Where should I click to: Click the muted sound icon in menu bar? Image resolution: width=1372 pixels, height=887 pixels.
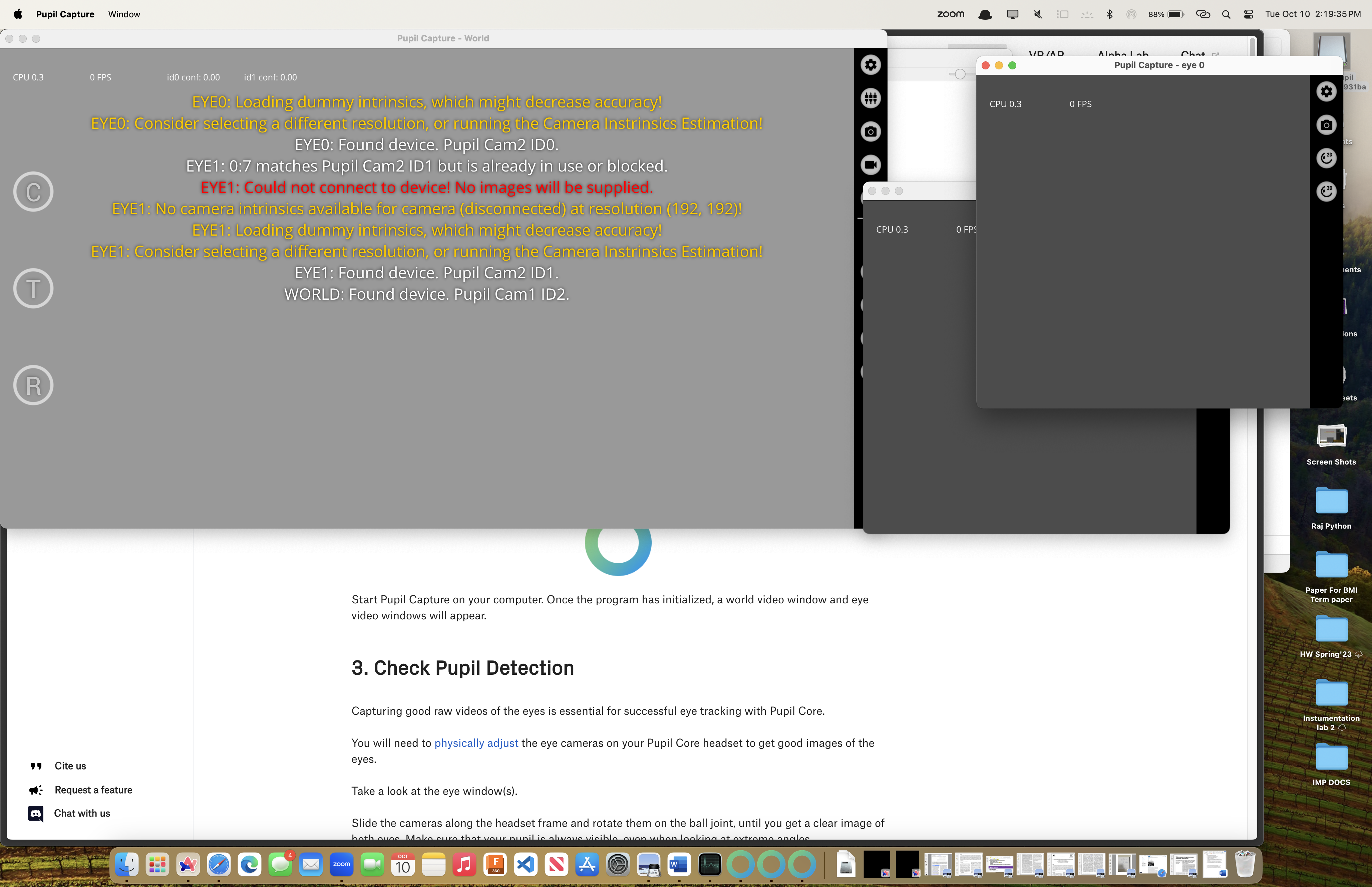pos(1038,14)
